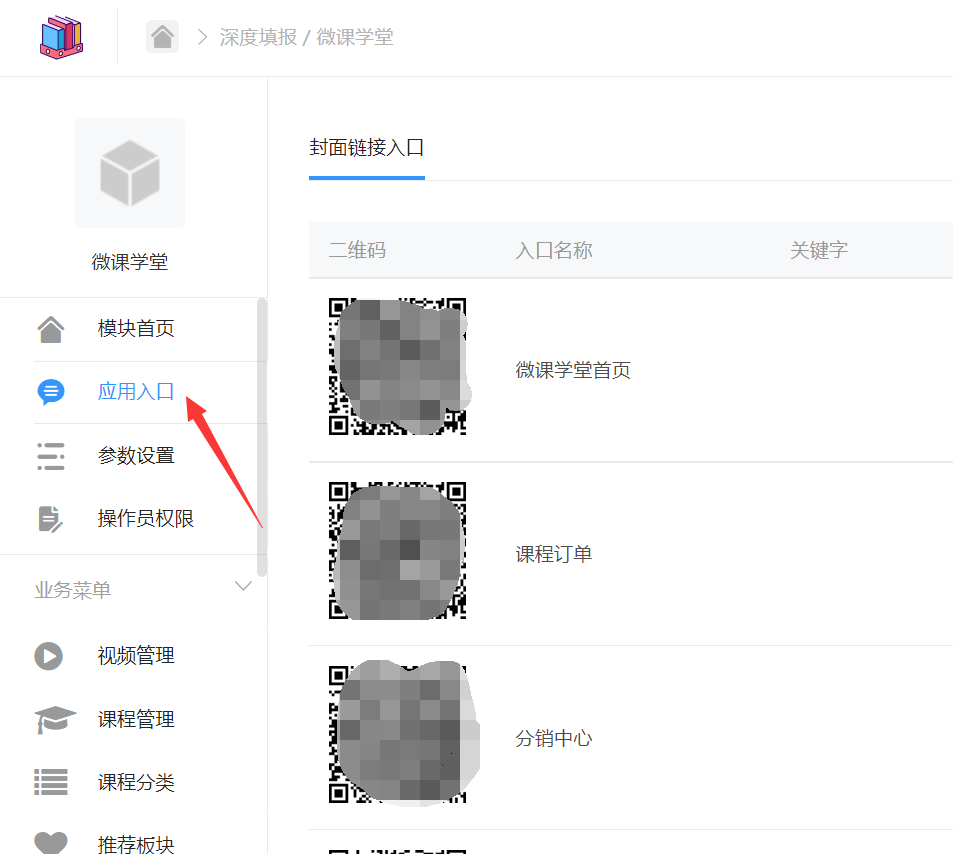The width and height of the screenshot is (953, 854).
Task: Switch to 封面链接入口 tab
Action: tap(366, 148)
